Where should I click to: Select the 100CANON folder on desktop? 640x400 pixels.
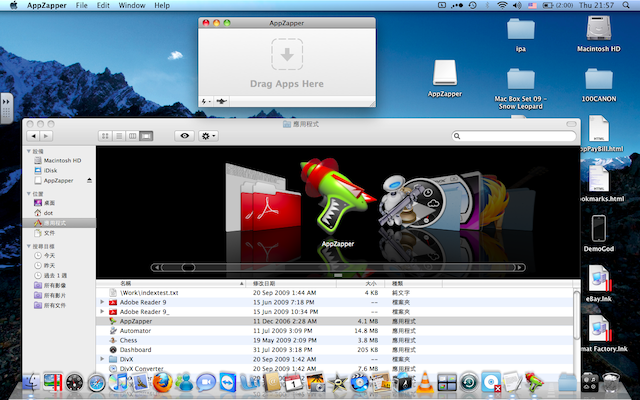coord(599,84)
